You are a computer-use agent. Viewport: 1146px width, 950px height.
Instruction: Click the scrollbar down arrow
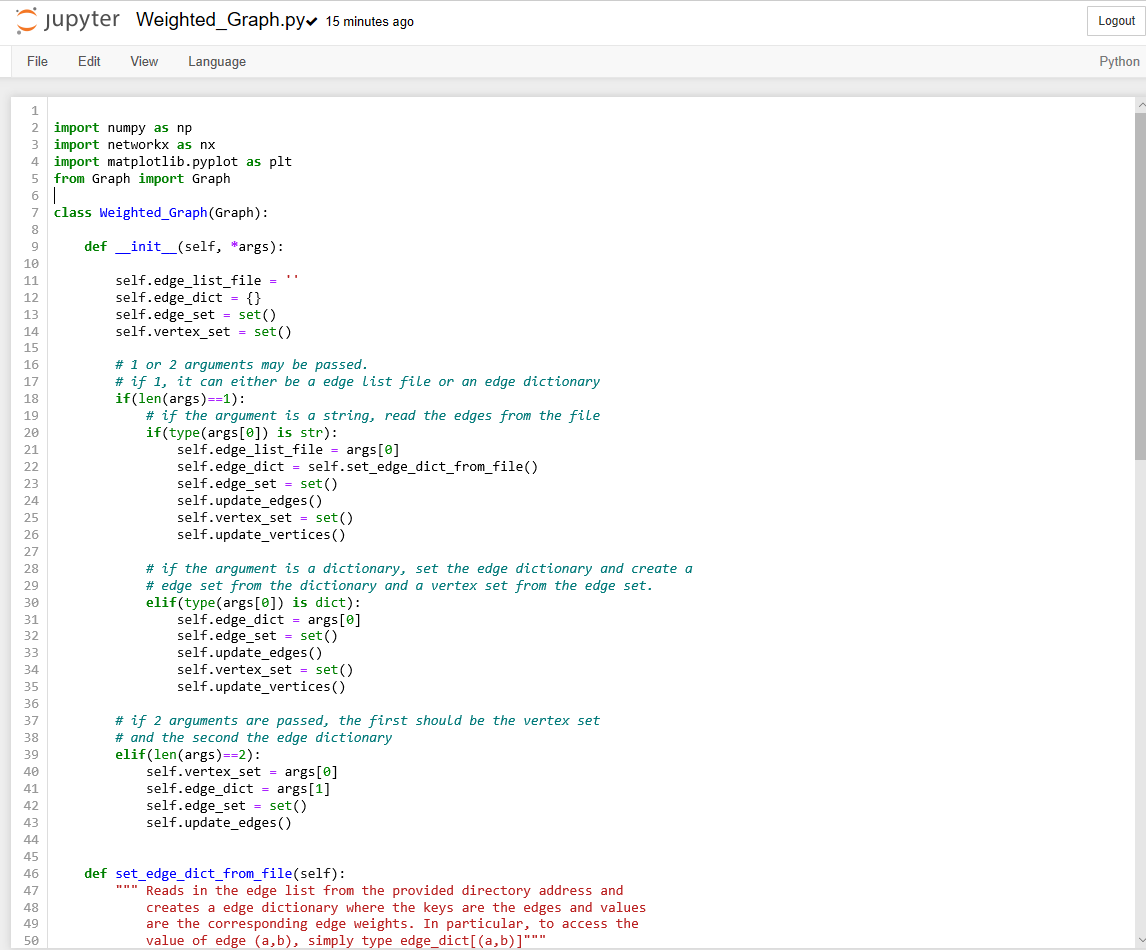pos(1141,940)
